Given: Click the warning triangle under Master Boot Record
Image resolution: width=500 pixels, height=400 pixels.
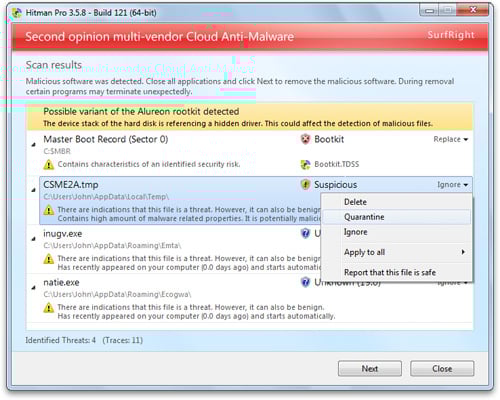Looking at the screenshot, I should click(x=49, y=164).
